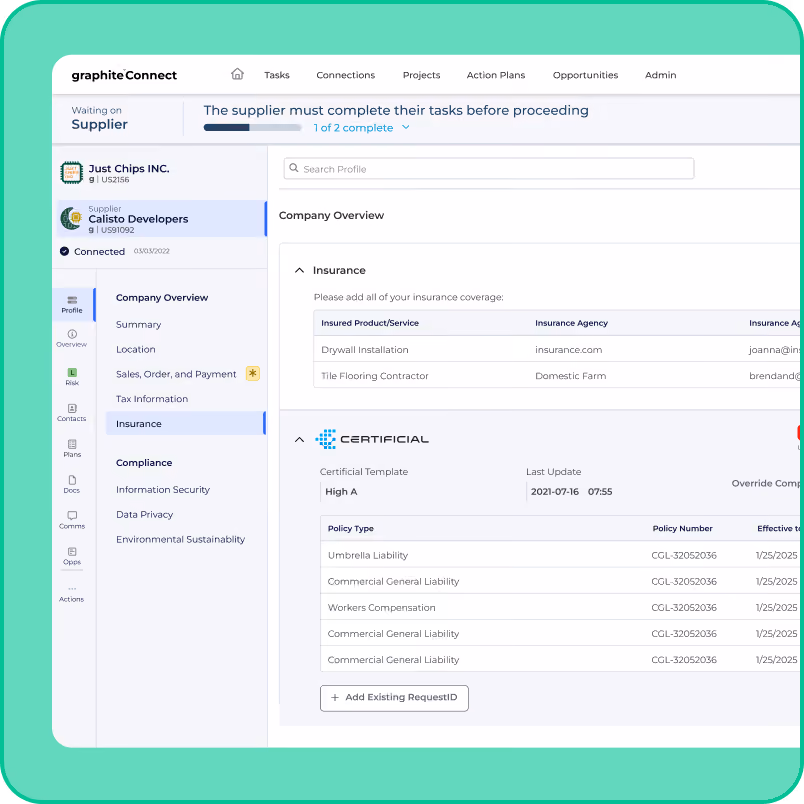Open the Connections menu

point(346,75)
